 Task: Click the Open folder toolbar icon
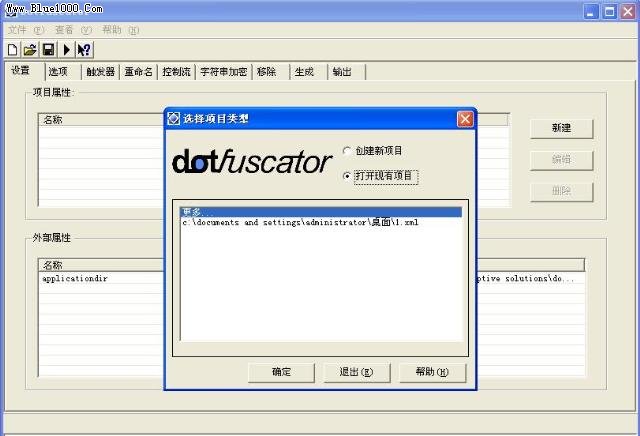29,49
